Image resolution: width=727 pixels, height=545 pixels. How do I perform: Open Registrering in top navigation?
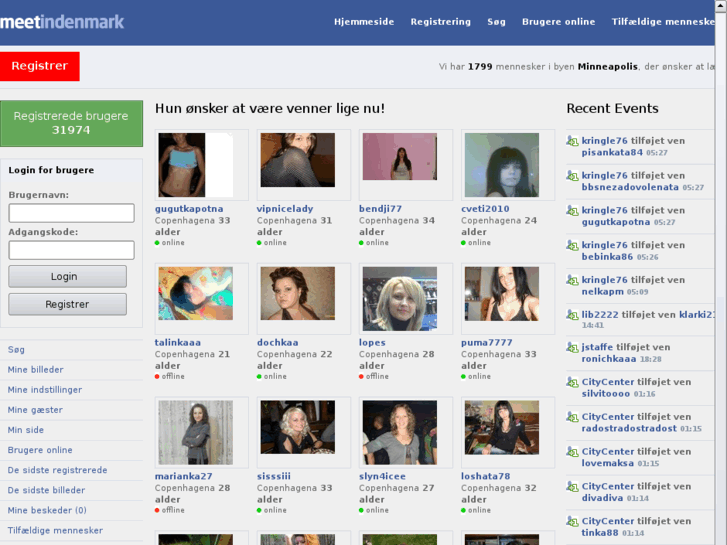click(440, 22)
